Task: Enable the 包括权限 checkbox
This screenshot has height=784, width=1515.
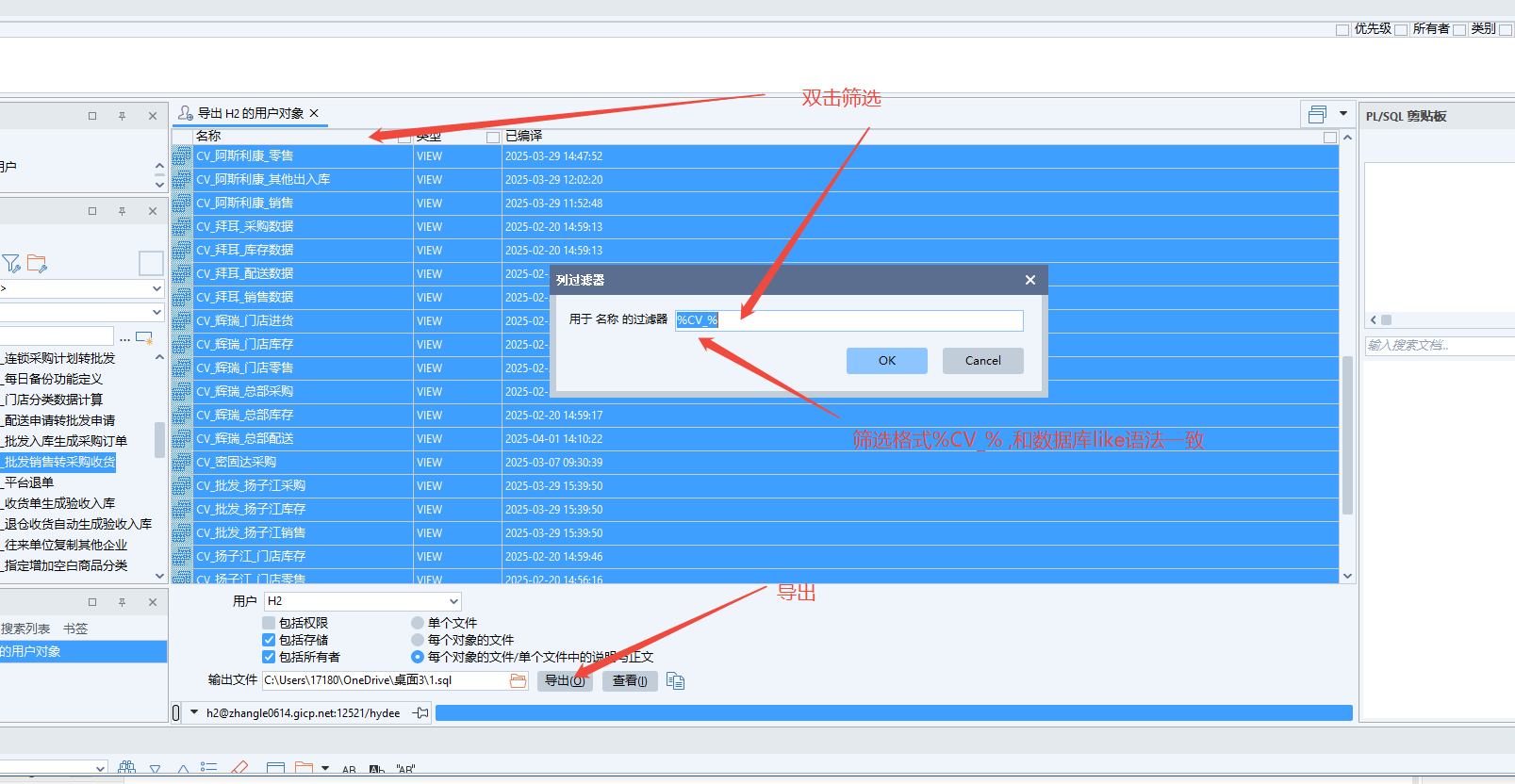Action: click(269, 623)
